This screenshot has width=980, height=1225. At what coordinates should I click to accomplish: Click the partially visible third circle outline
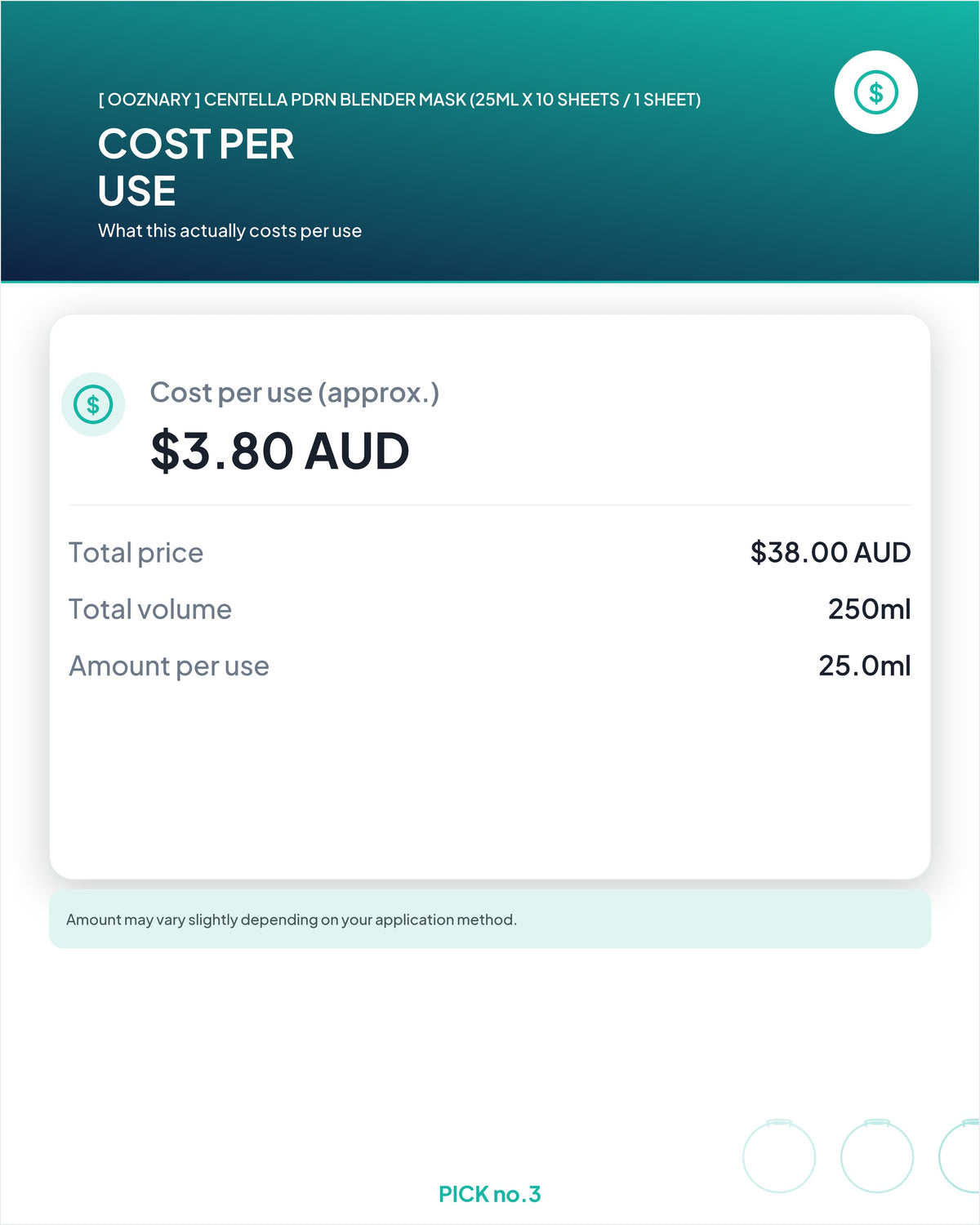[x=960, y=1156]
